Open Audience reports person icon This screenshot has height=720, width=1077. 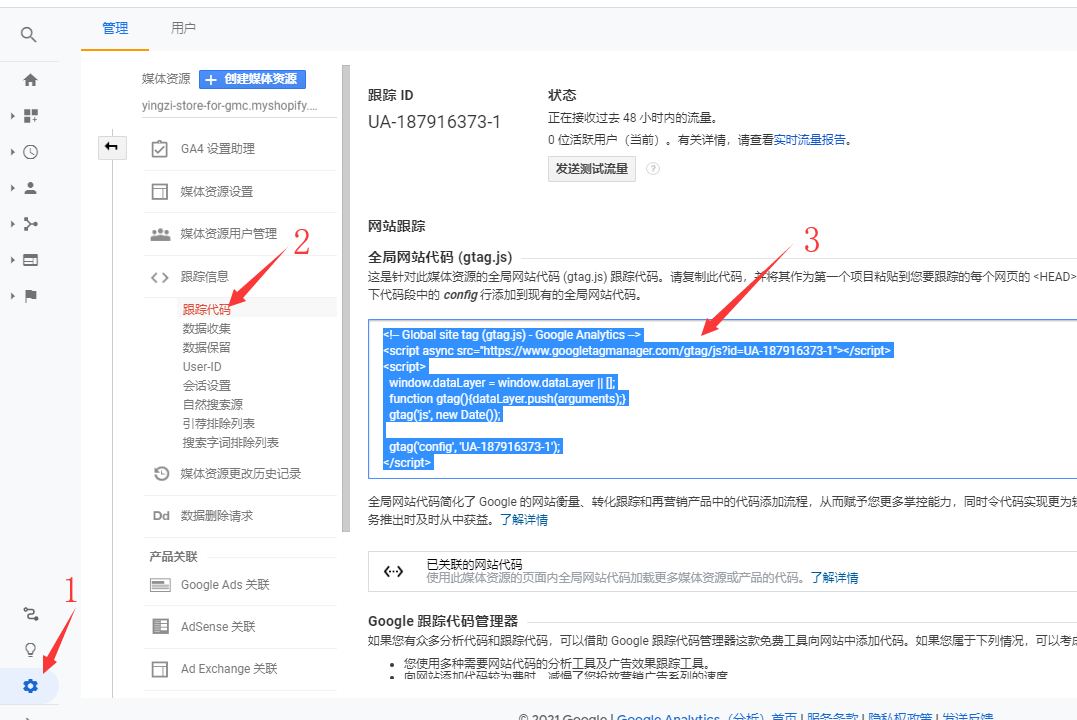[x=30, y=188]
